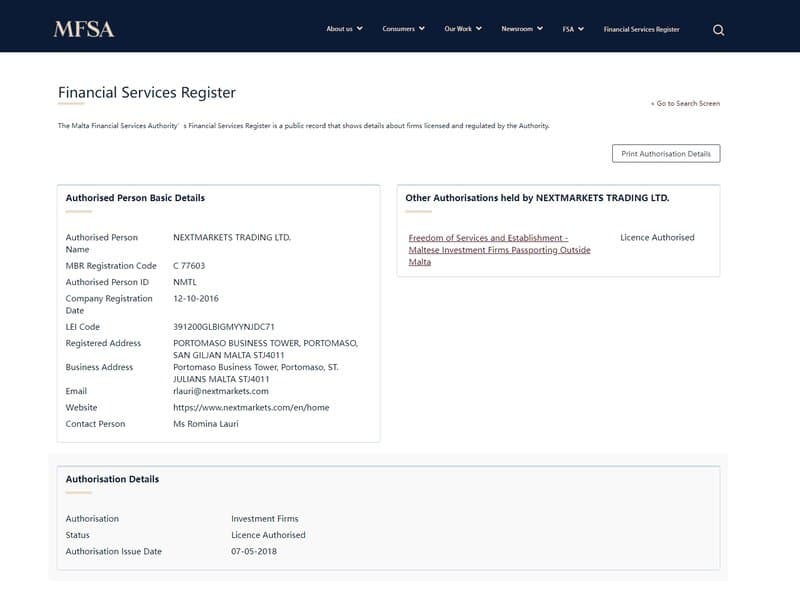
Task: Expand the Consumers dropdown chevron
Action: [420, 29]
